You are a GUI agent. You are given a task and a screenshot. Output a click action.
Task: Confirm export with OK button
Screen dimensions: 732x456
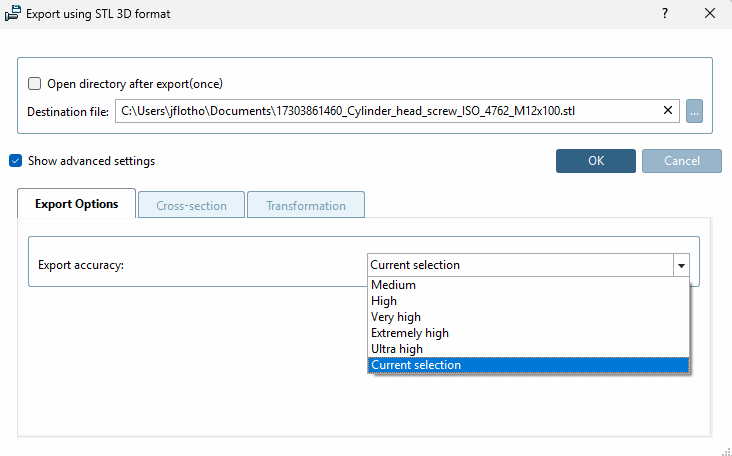(596, 161)
